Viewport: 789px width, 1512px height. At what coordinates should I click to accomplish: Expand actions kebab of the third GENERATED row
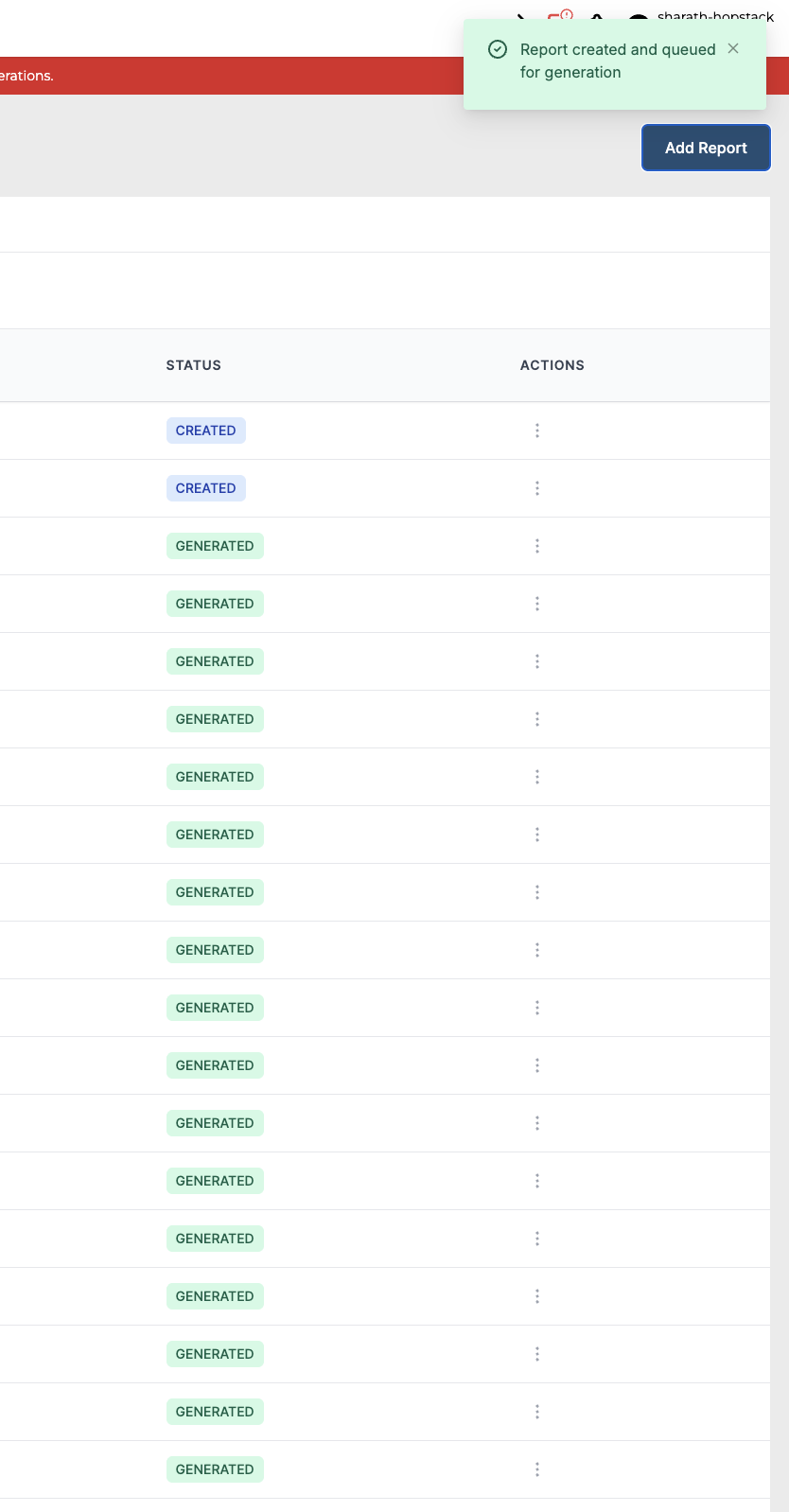point(537,661)
